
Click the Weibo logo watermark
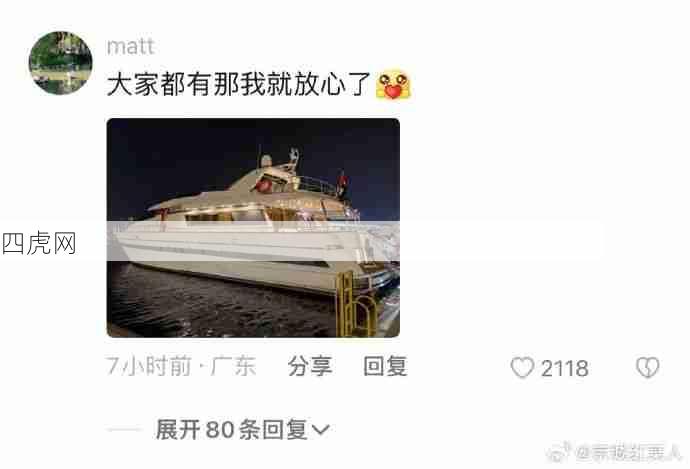(559, 452)
